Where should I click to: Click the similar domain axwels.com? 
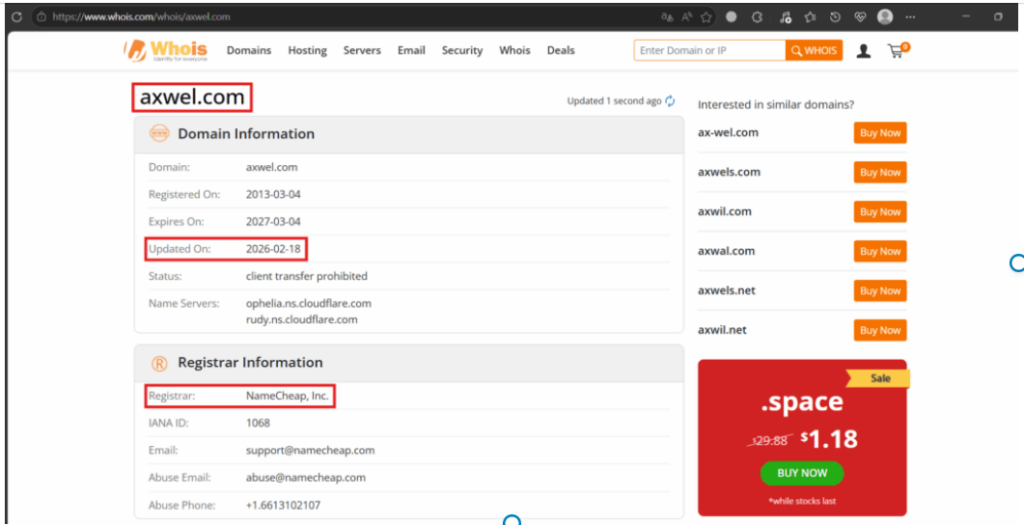pyautogui.click(x=729, y=172)
